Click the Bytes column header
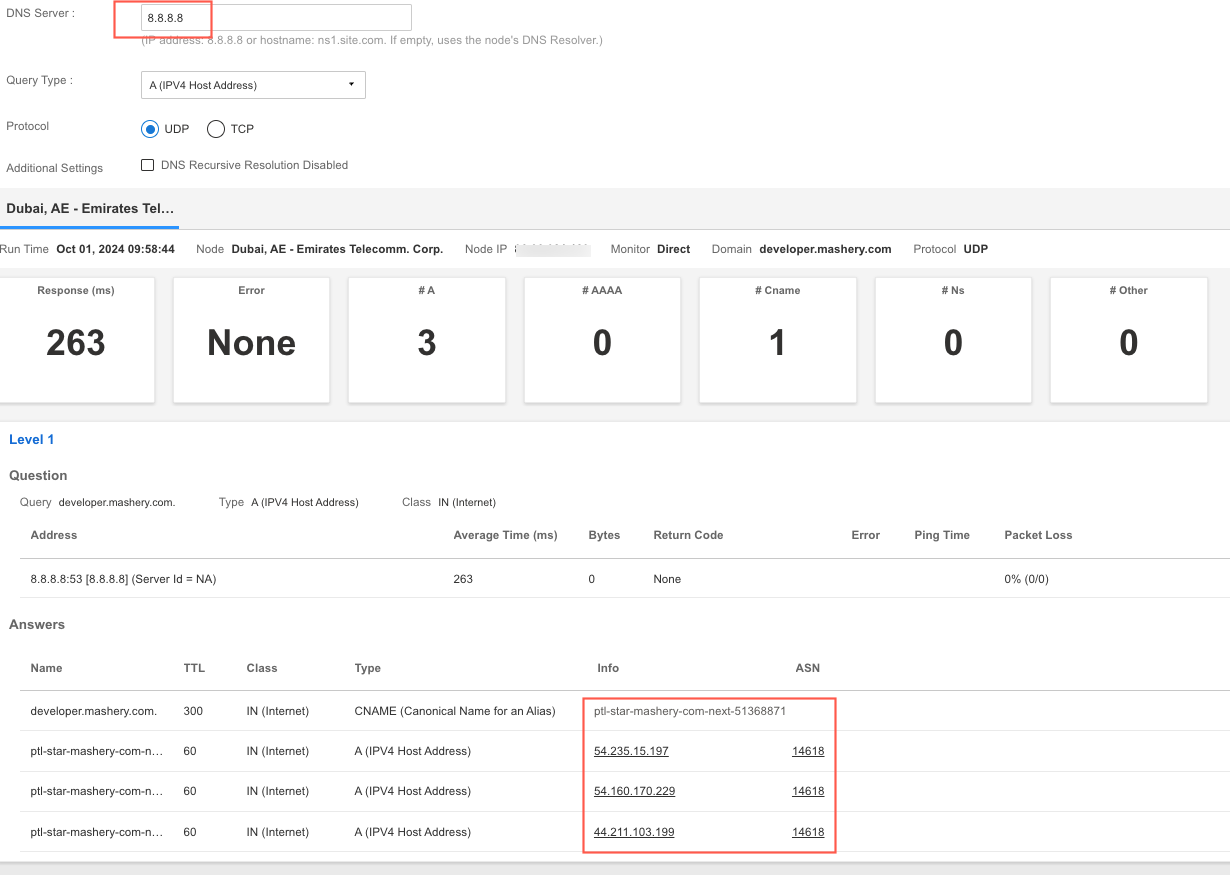 [x=604, y=535]
